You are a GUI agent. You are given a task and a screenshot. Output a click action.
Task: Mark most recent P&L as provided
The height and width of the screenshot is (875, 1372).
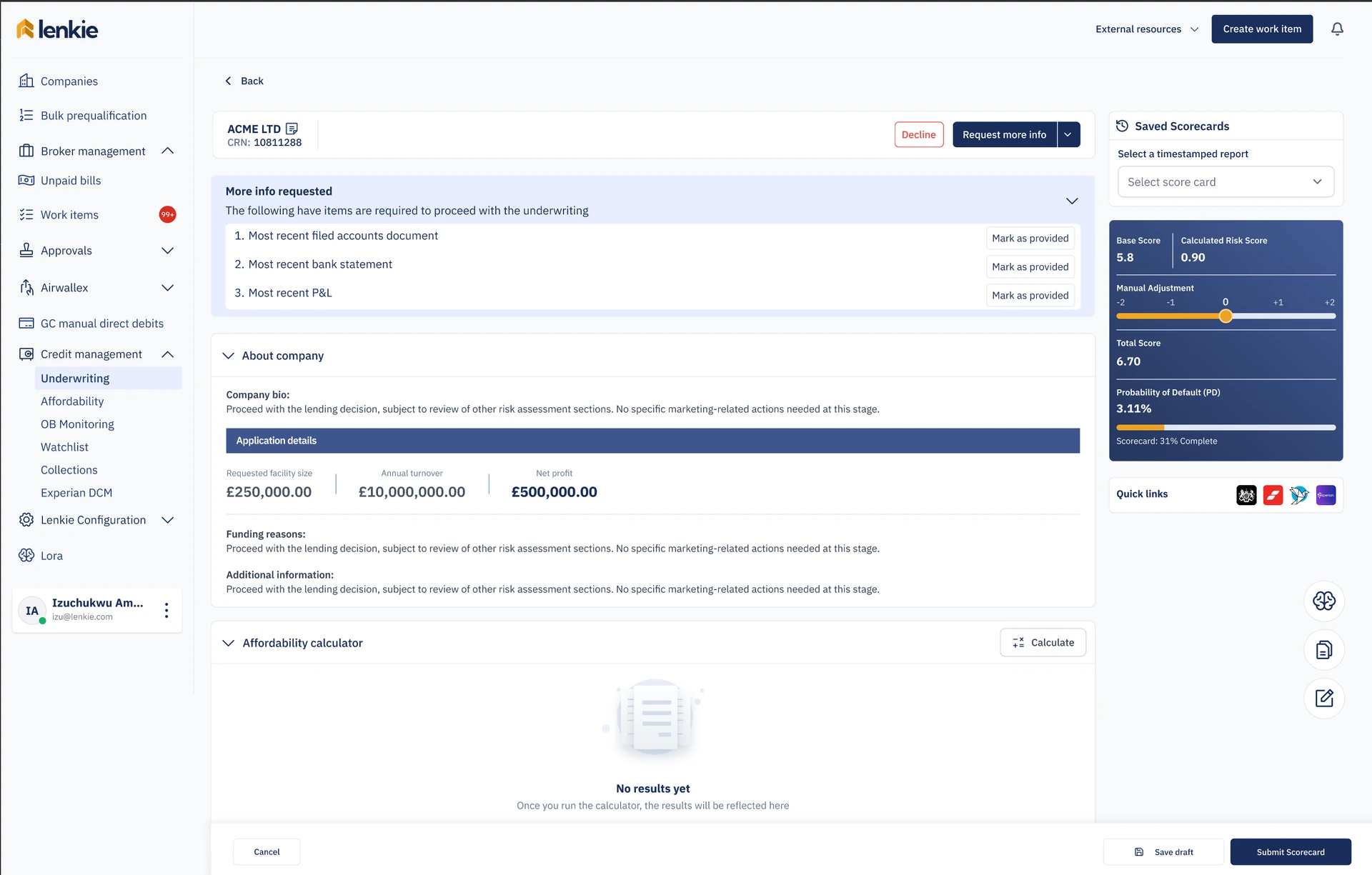[1030, 295]
